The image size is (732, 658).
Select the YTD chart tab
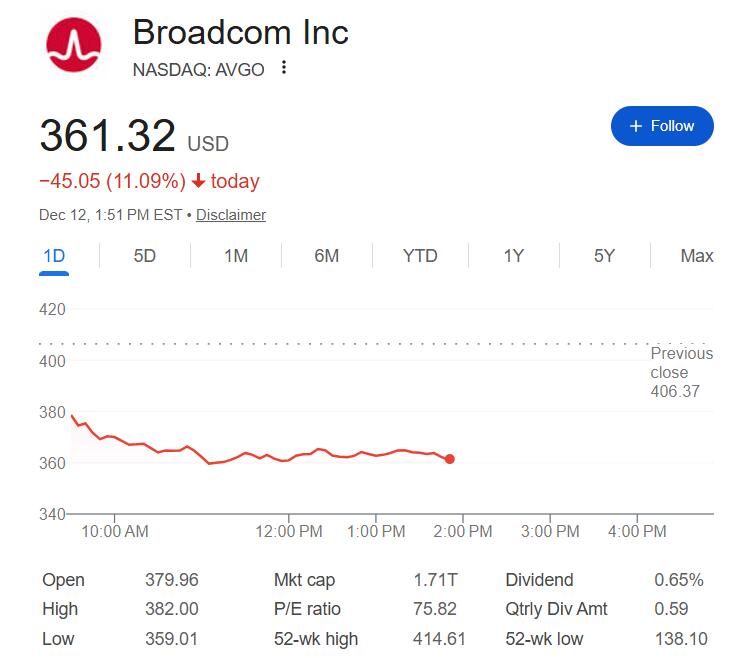coord(420,256)
